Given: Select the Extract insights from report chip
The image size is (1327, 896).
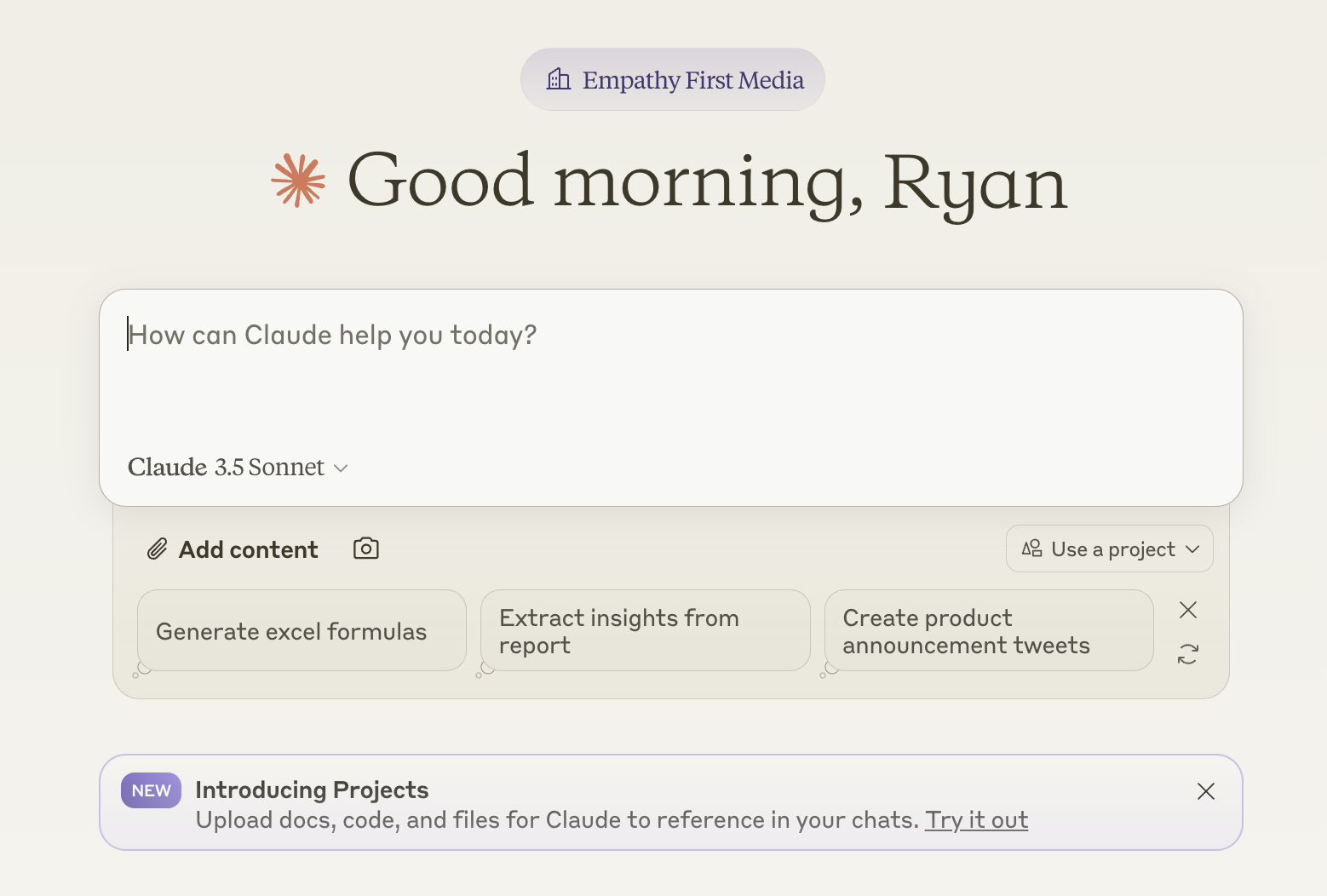Looking at the screenshot, I should coord(645,630).
